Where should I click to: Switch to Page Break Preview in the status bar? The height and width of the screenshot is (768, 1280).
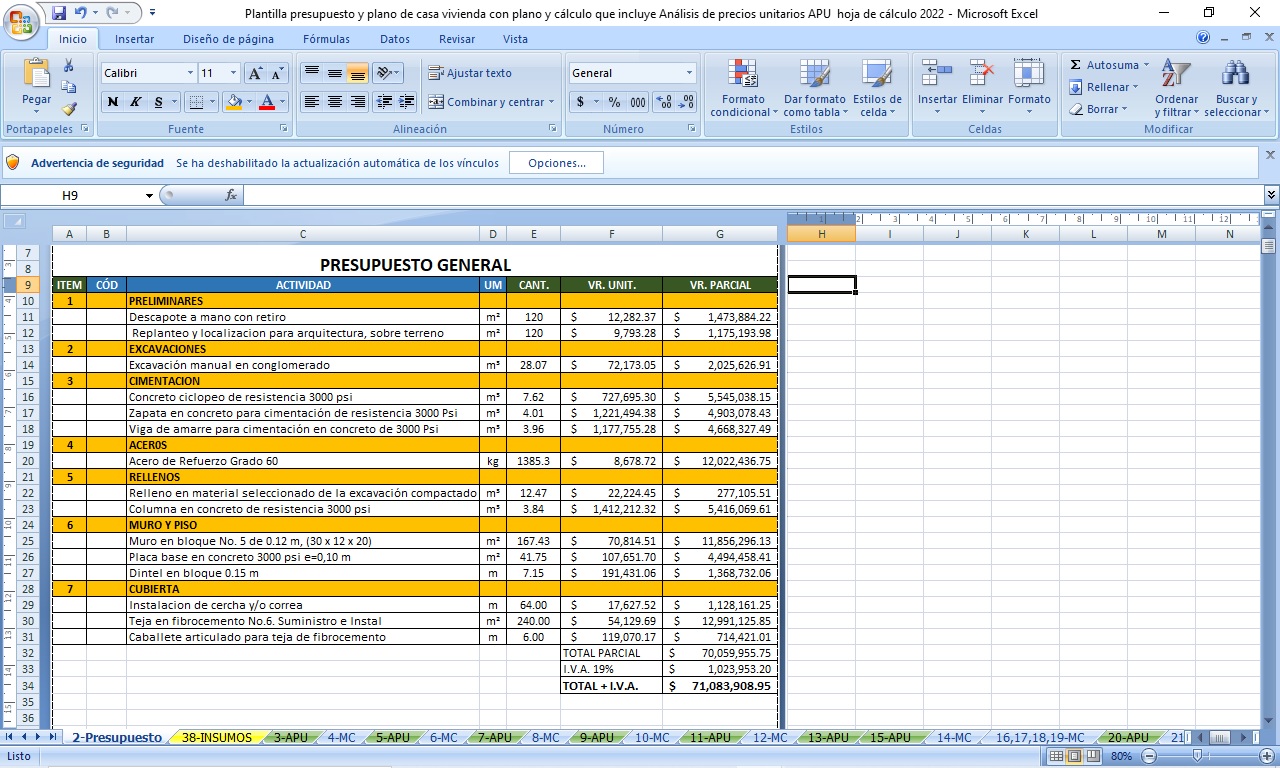[x=1092, y=756]
